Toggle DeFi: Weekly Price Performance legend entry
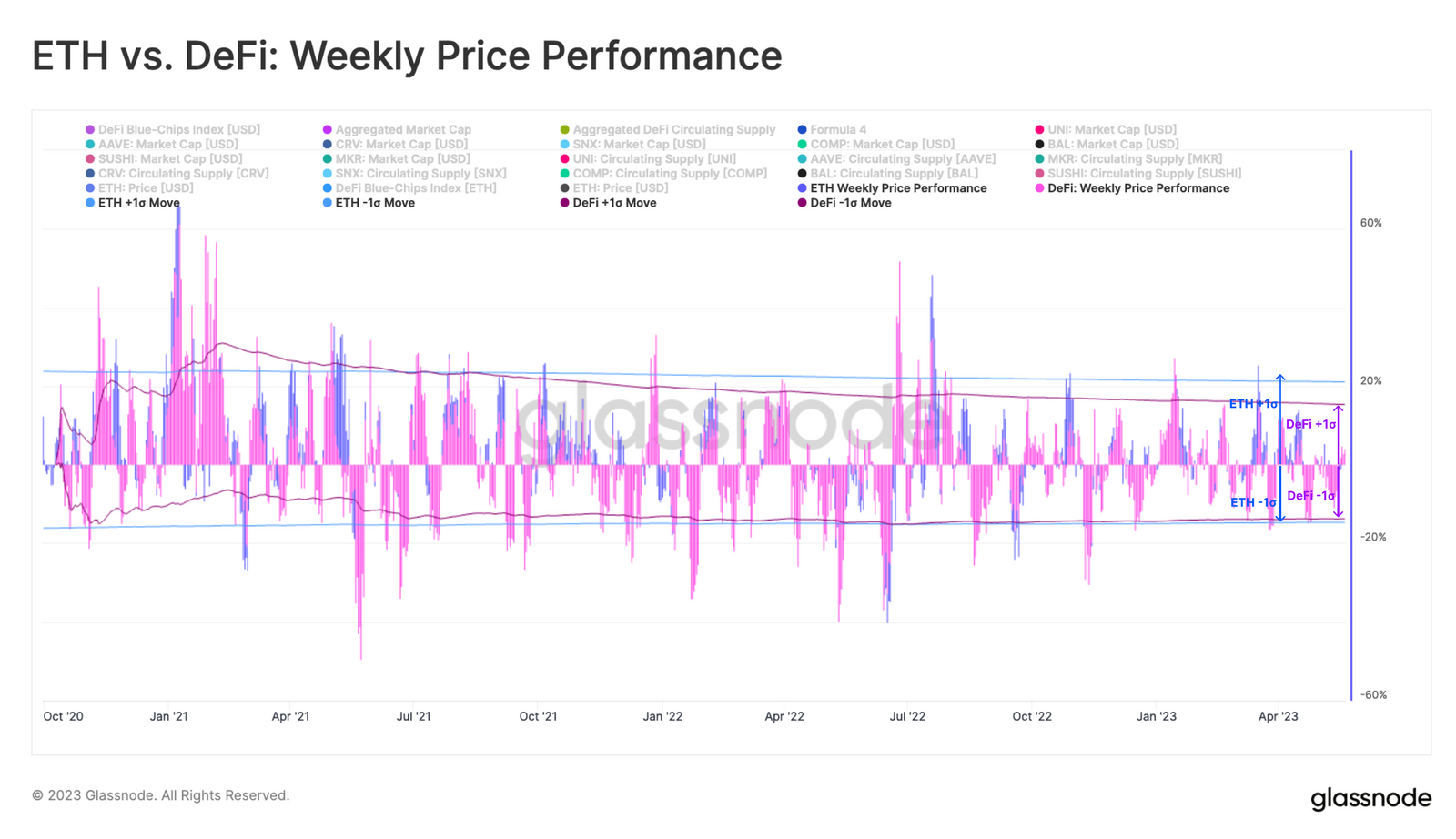The width and height of the screenshot is (1456, 839). 1131,188
